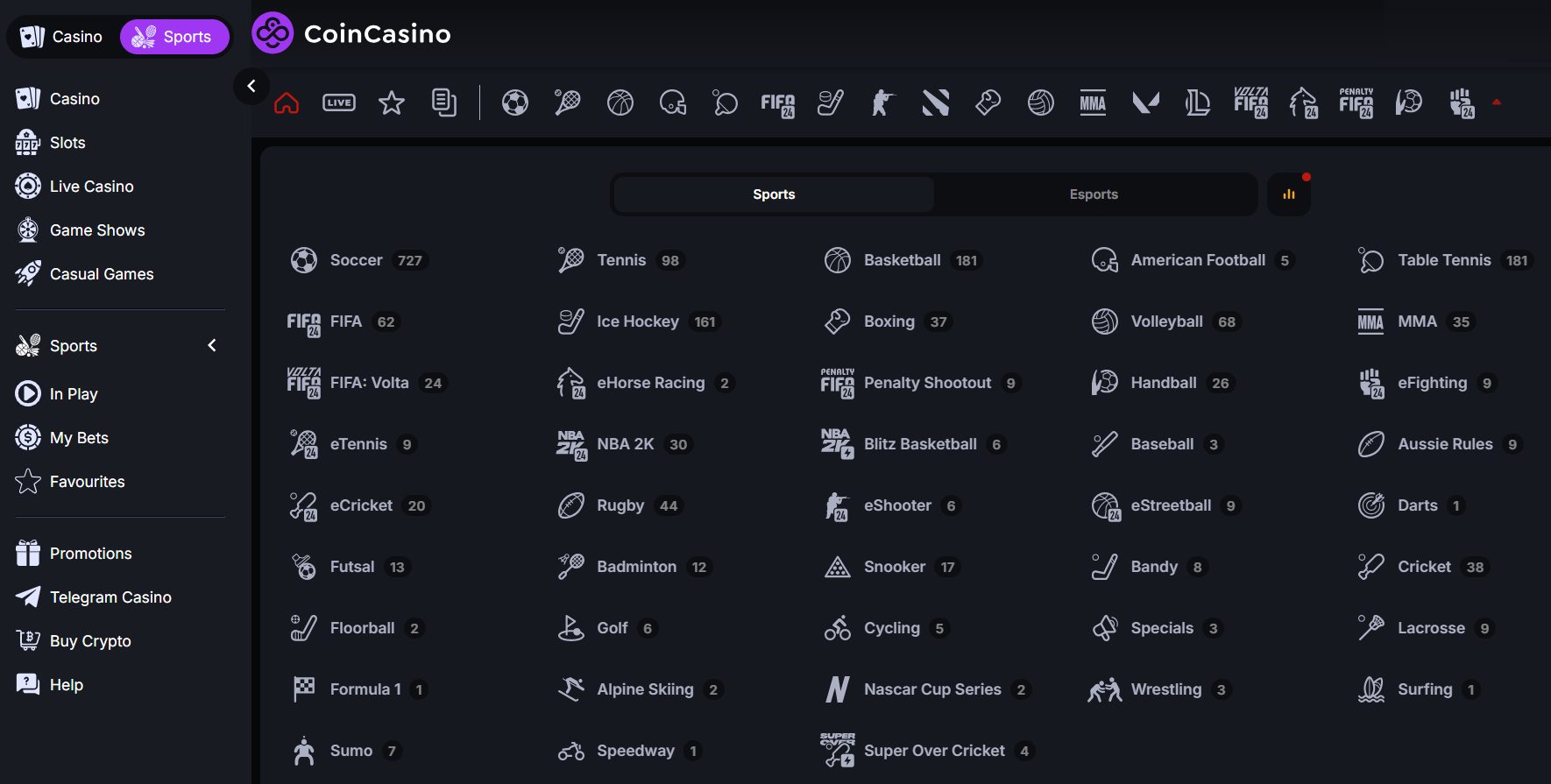Screen dimensions: 1551x784
Task: Select the basketball icon in top toolbar
Action: tap(620, 103)
